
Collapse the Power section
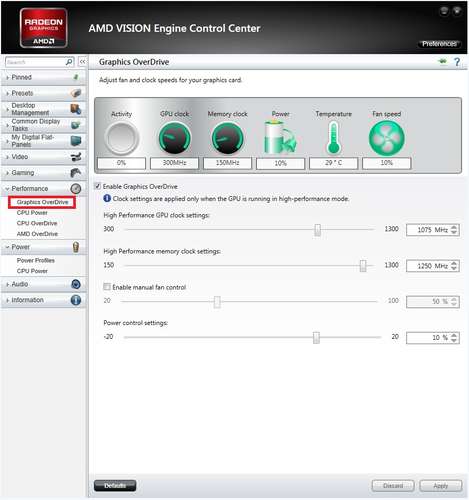tap(7, 247)
